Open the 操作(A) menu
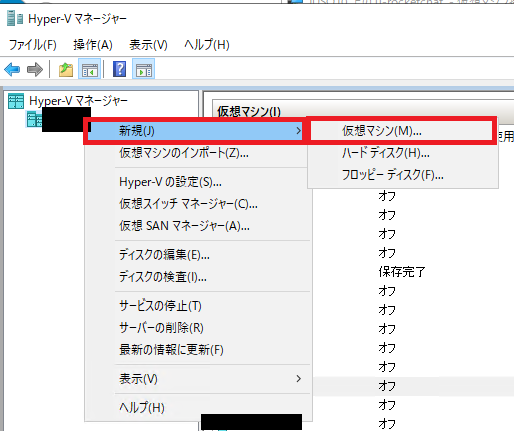 pyautogui.click(x=93, y=45)
